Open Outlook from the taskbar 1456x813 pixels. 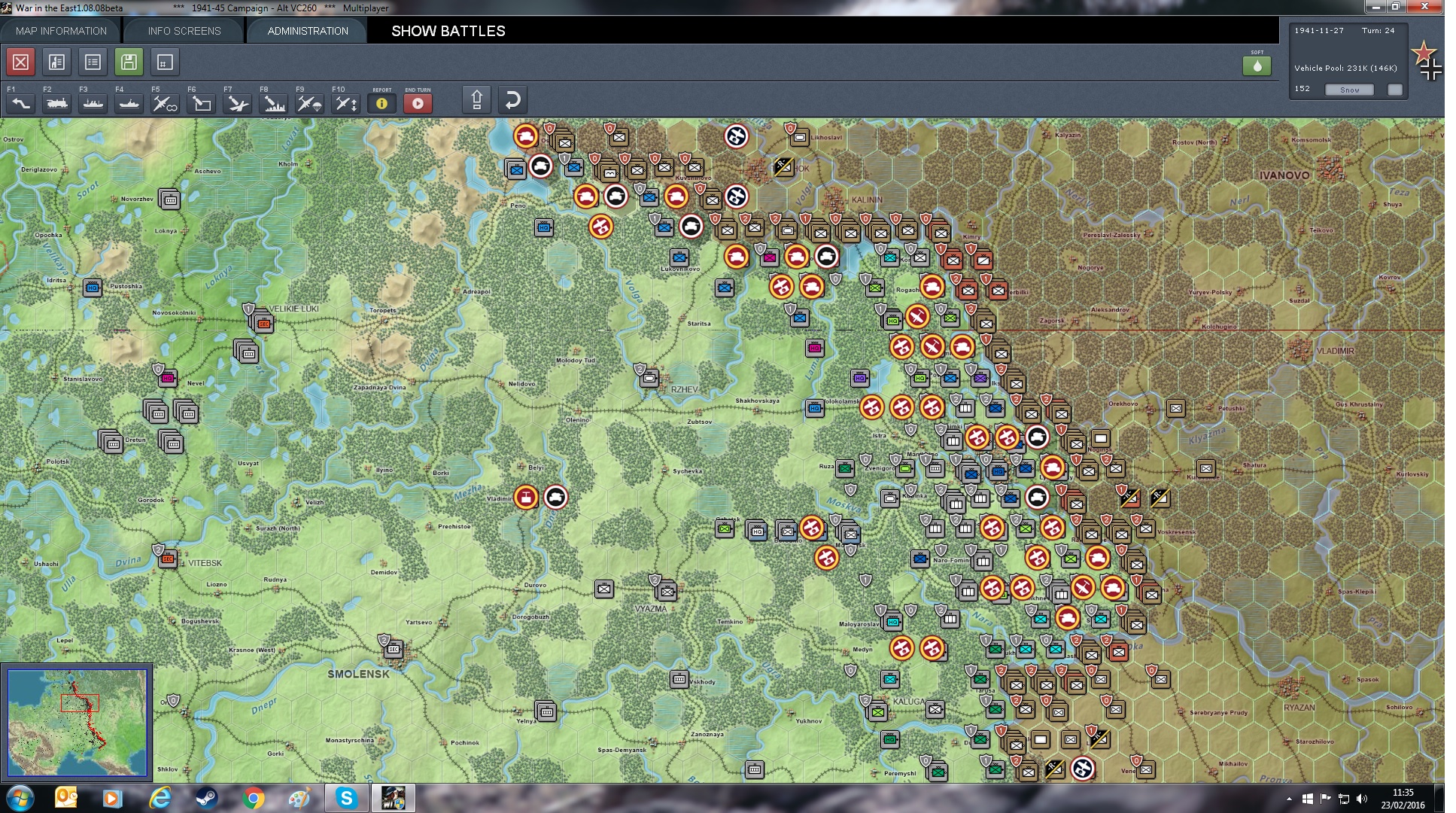66,798
